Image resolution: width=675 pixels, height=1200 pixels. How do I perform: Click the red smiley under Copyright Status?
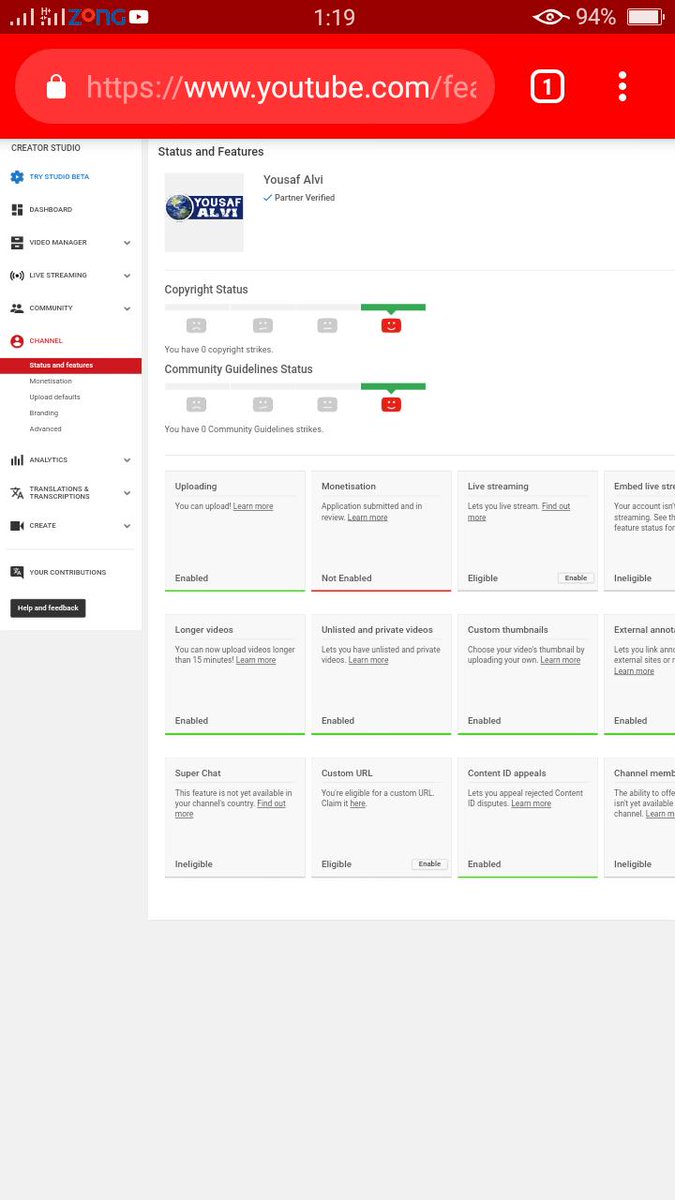391,325
